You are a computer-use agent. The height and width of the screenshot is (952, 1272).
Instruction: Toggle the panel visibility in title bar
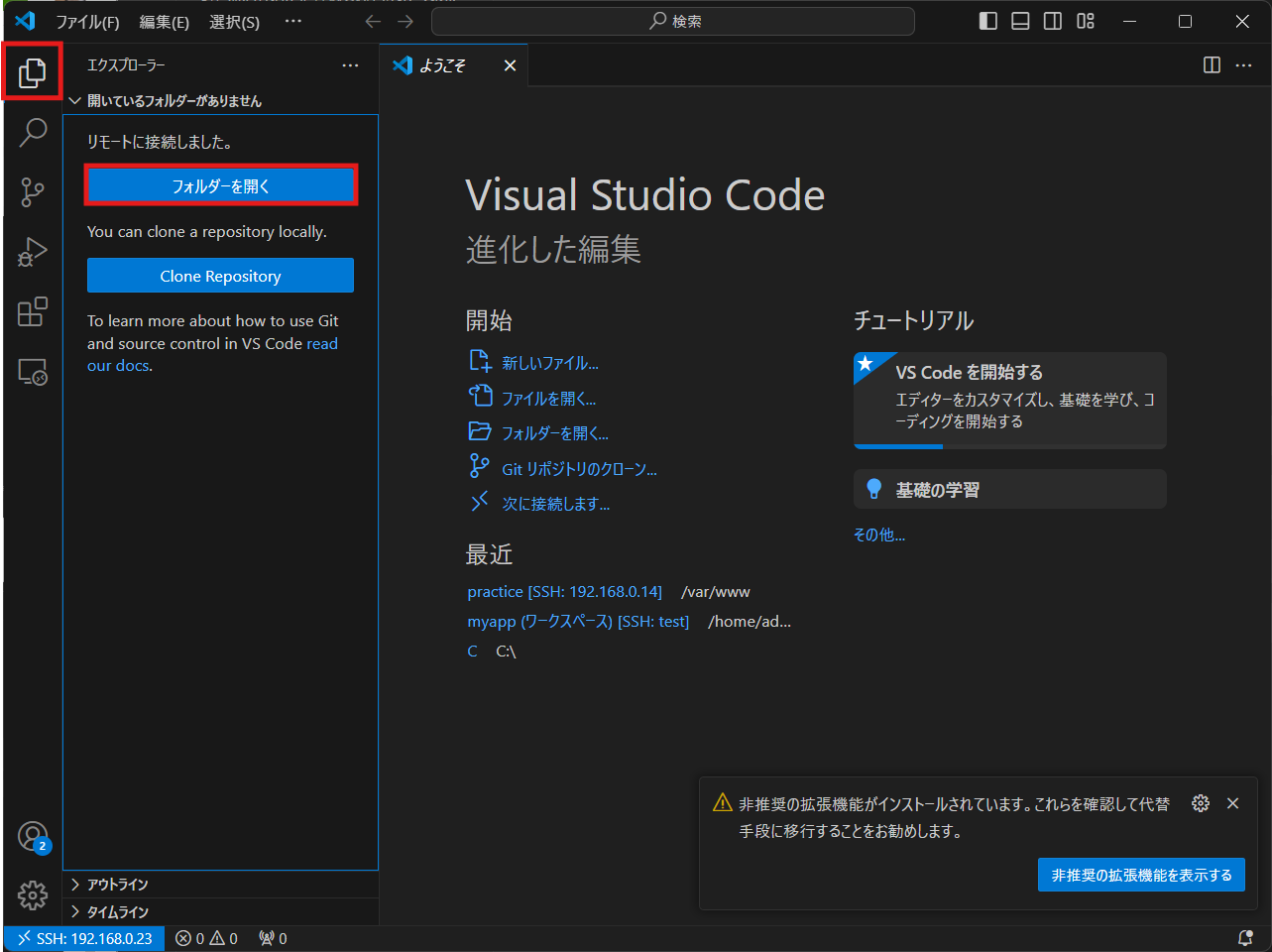[x=1020, y=21]
